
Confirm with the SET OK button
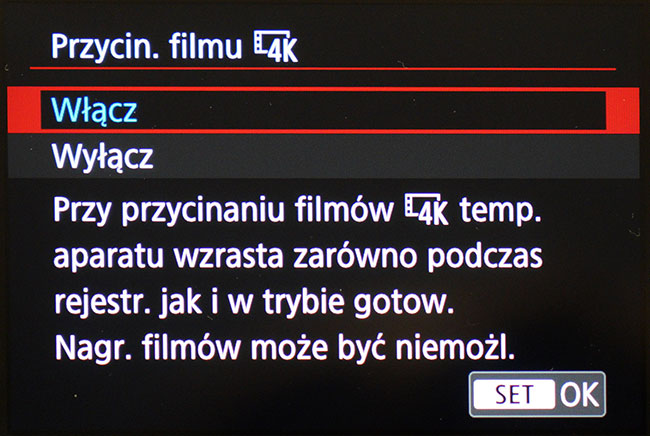[537, 394]
